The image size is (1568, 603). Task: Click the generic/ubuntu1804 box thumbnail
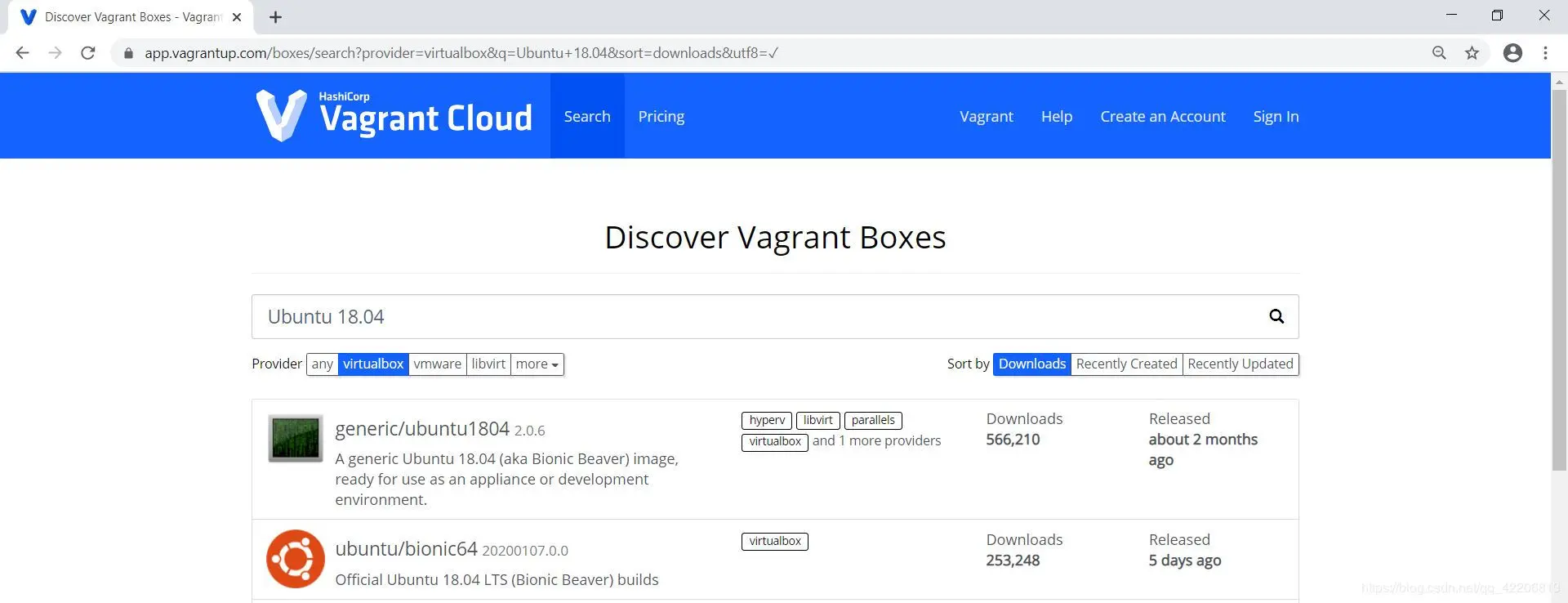(296, 438)
